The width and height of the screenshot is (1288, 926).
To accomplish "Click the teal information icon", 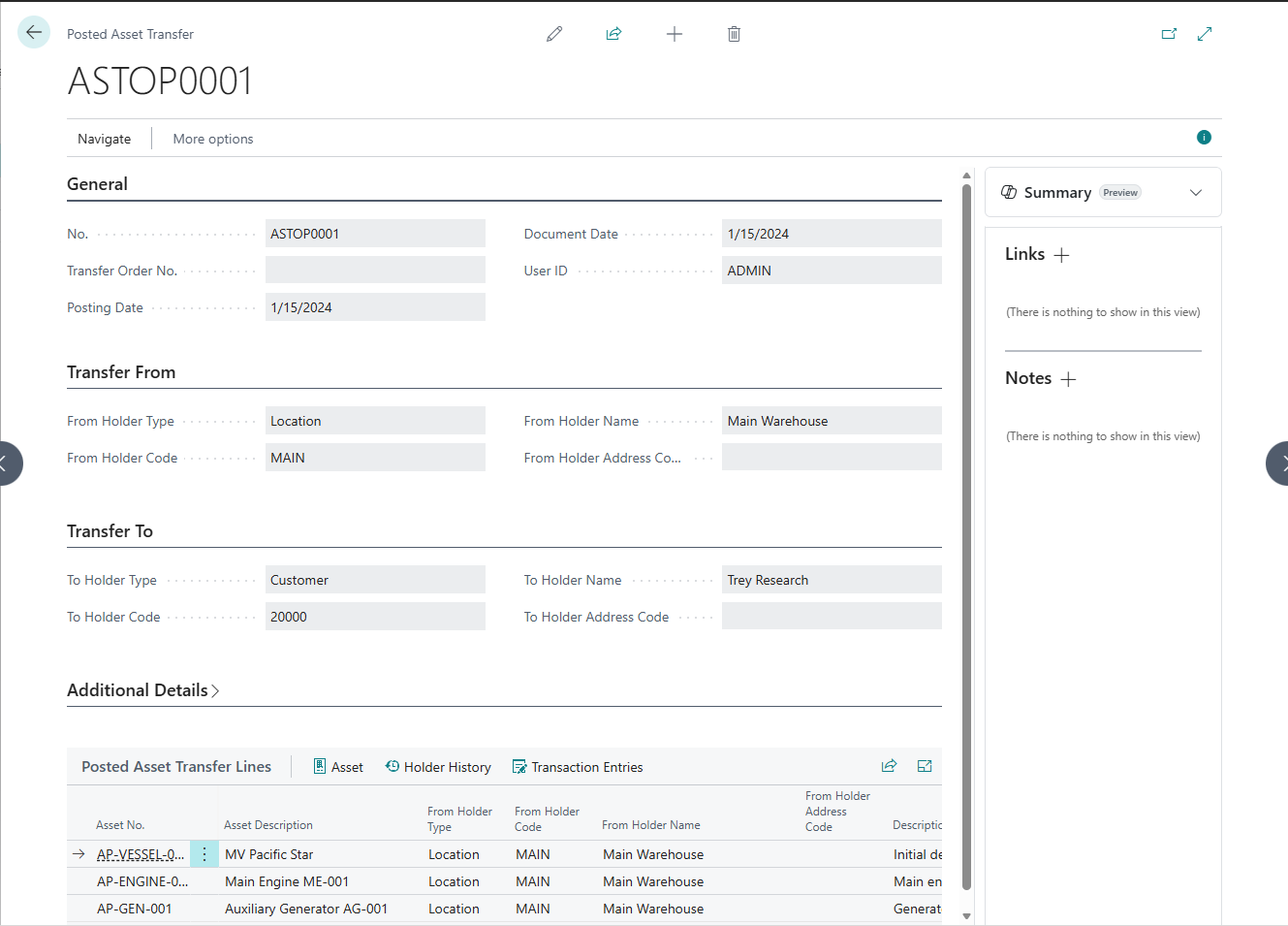I will coord(1204,138).
